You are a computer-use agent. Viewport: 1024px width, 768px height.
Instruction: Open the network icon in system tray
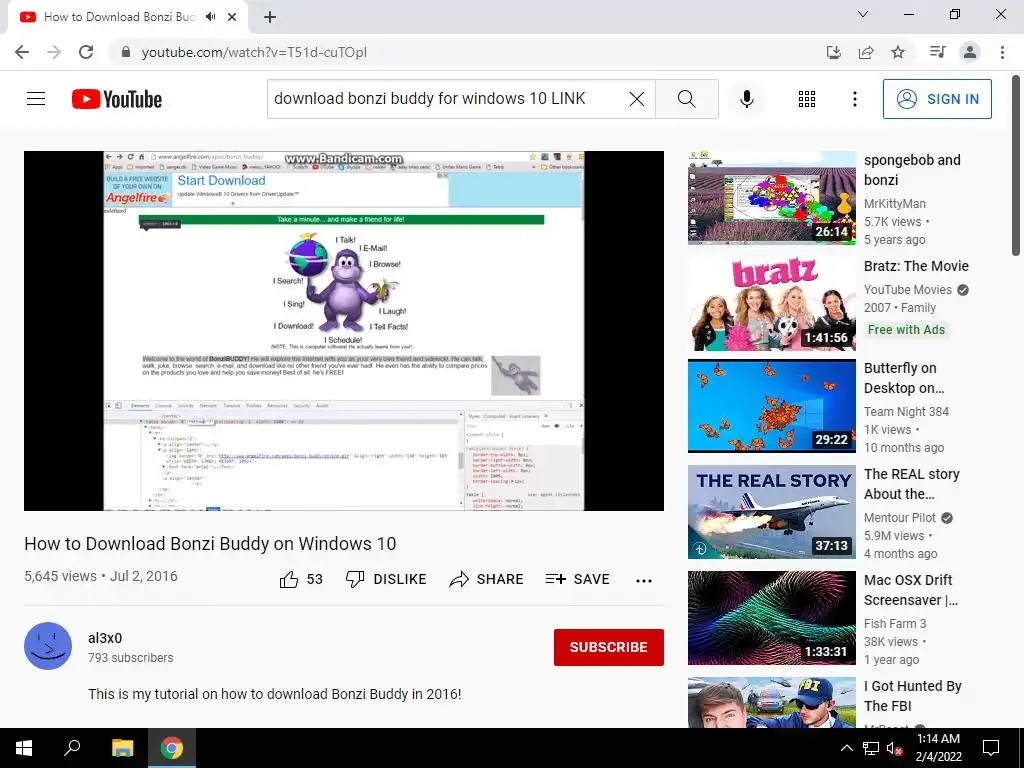click(871, 748)
